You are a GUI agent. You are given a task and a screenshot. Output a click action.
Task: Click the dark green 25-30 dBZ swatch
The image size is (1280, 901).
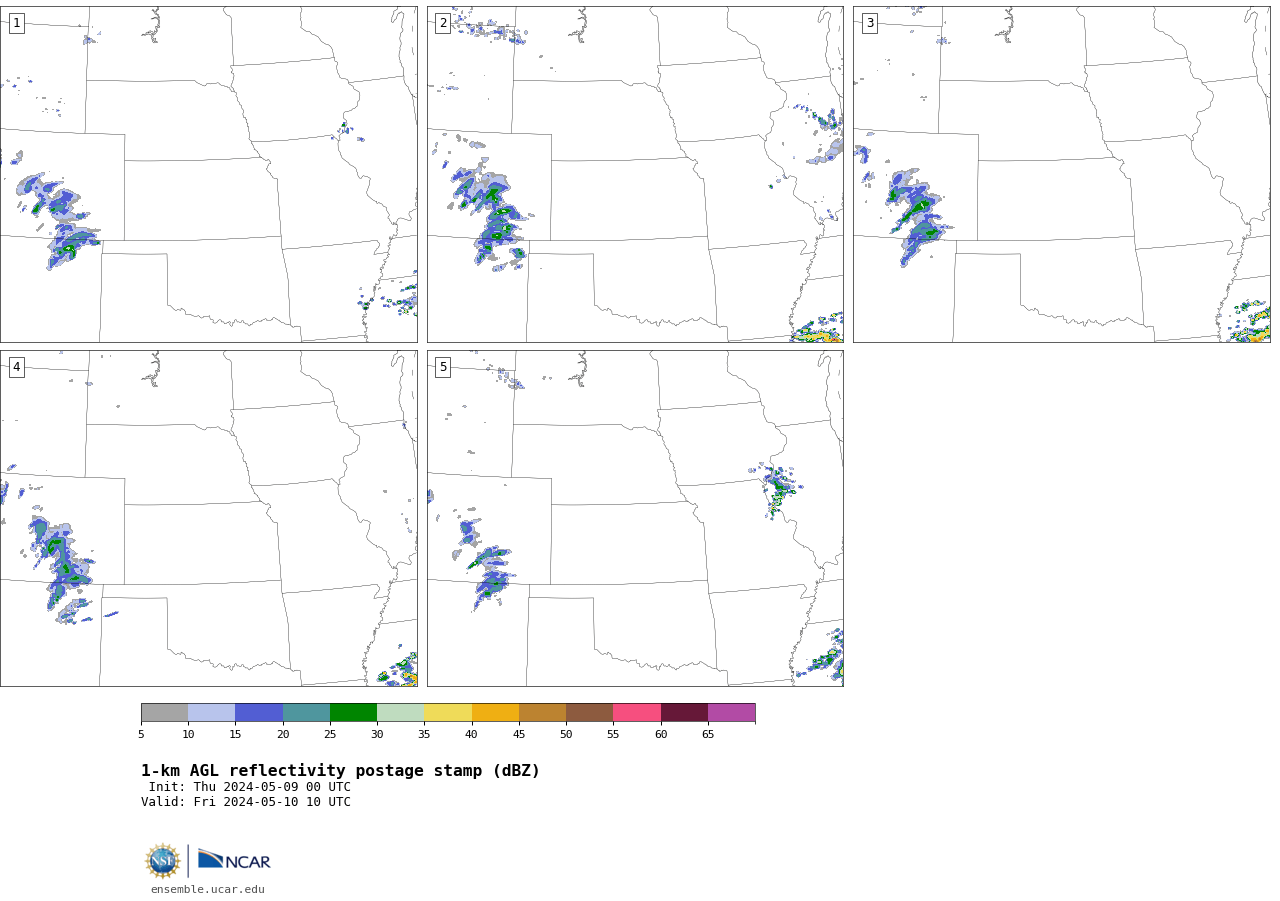point(353,712)
